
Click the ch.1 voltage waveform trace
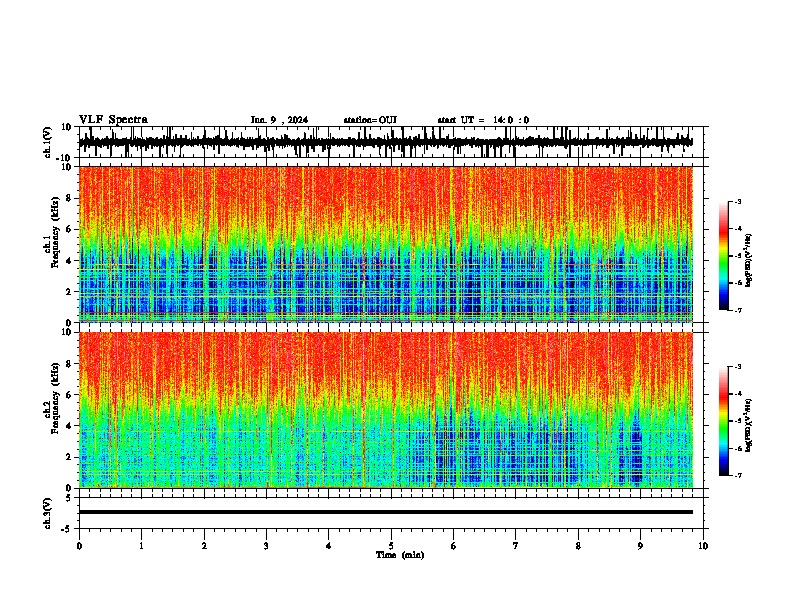pos(386,142)
